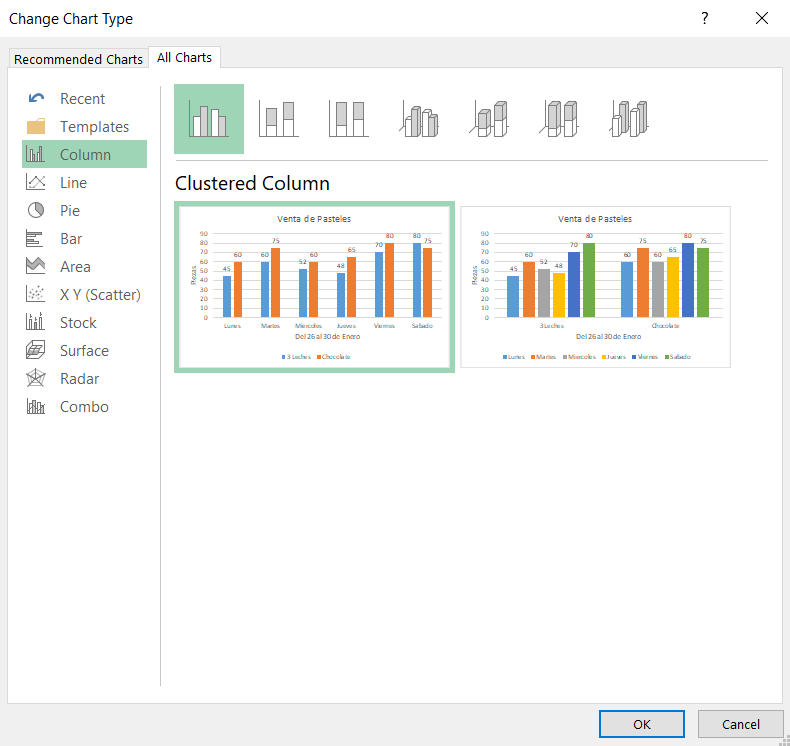Image resolution: width=790 pixels, height=746 pixels.
Task: Select the Pie category label
Action: click(70, 211)
